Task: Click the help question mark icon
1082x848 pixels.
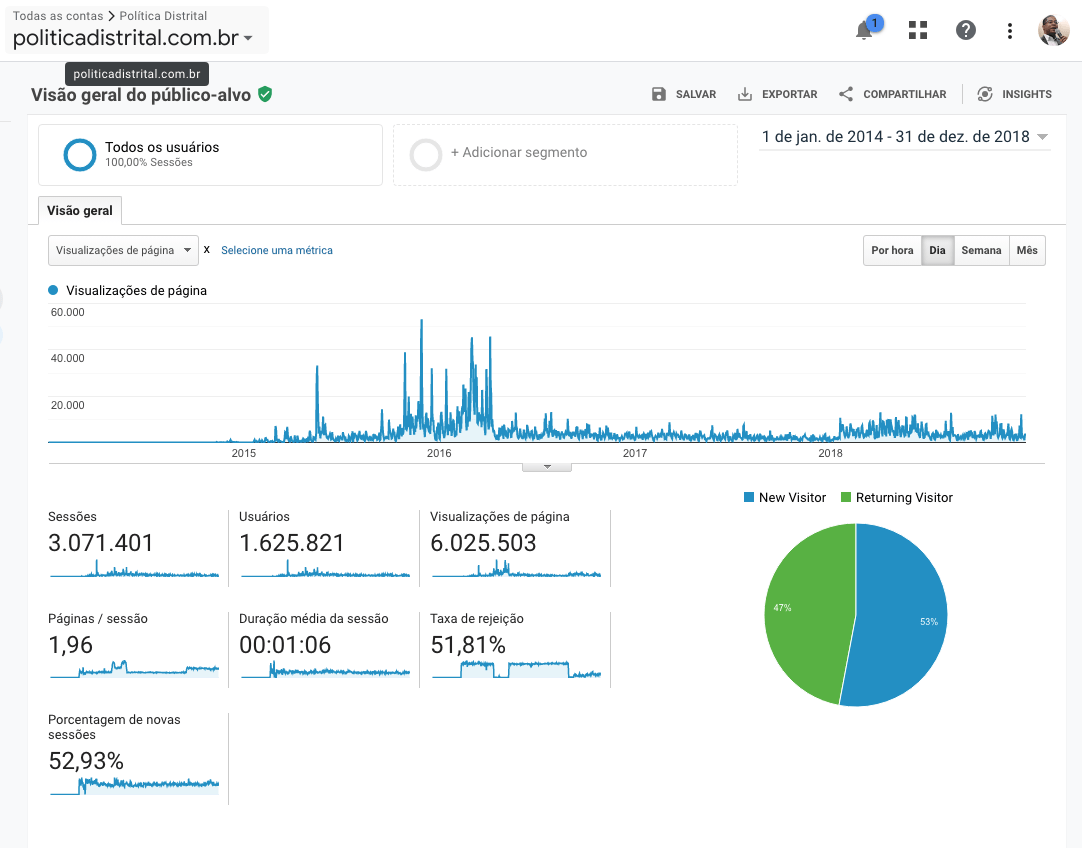Action: pyautogui.click(x=965, y=30)
